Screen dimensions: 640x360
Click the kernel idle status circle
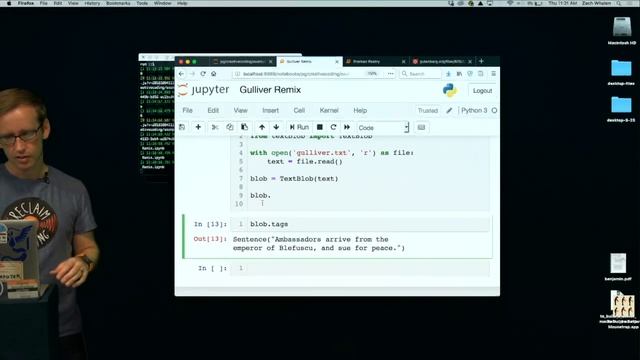coord(494,111)
